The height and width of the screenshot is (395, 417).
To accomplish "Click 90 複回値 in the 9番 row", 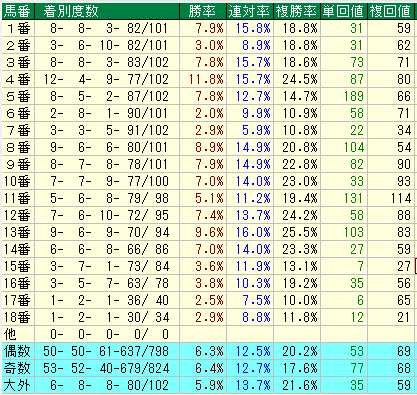I will tap(404, 164).
